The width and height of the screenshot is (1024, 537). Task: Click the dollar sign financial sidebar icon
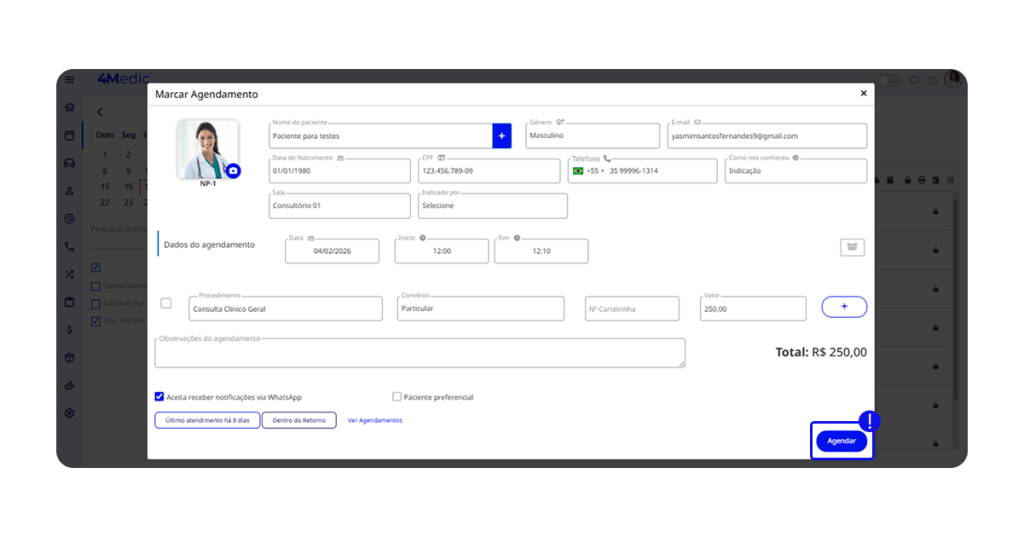[x=69, y=329]
